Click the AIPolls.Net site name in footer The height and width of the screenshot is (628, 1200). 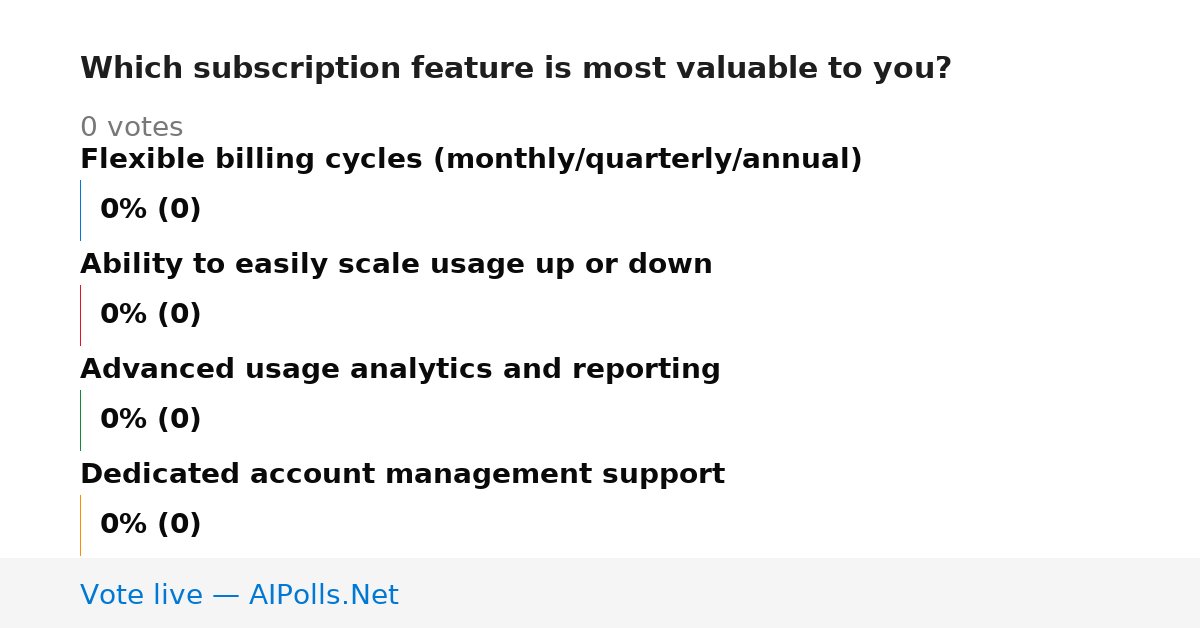click(323, 596)
